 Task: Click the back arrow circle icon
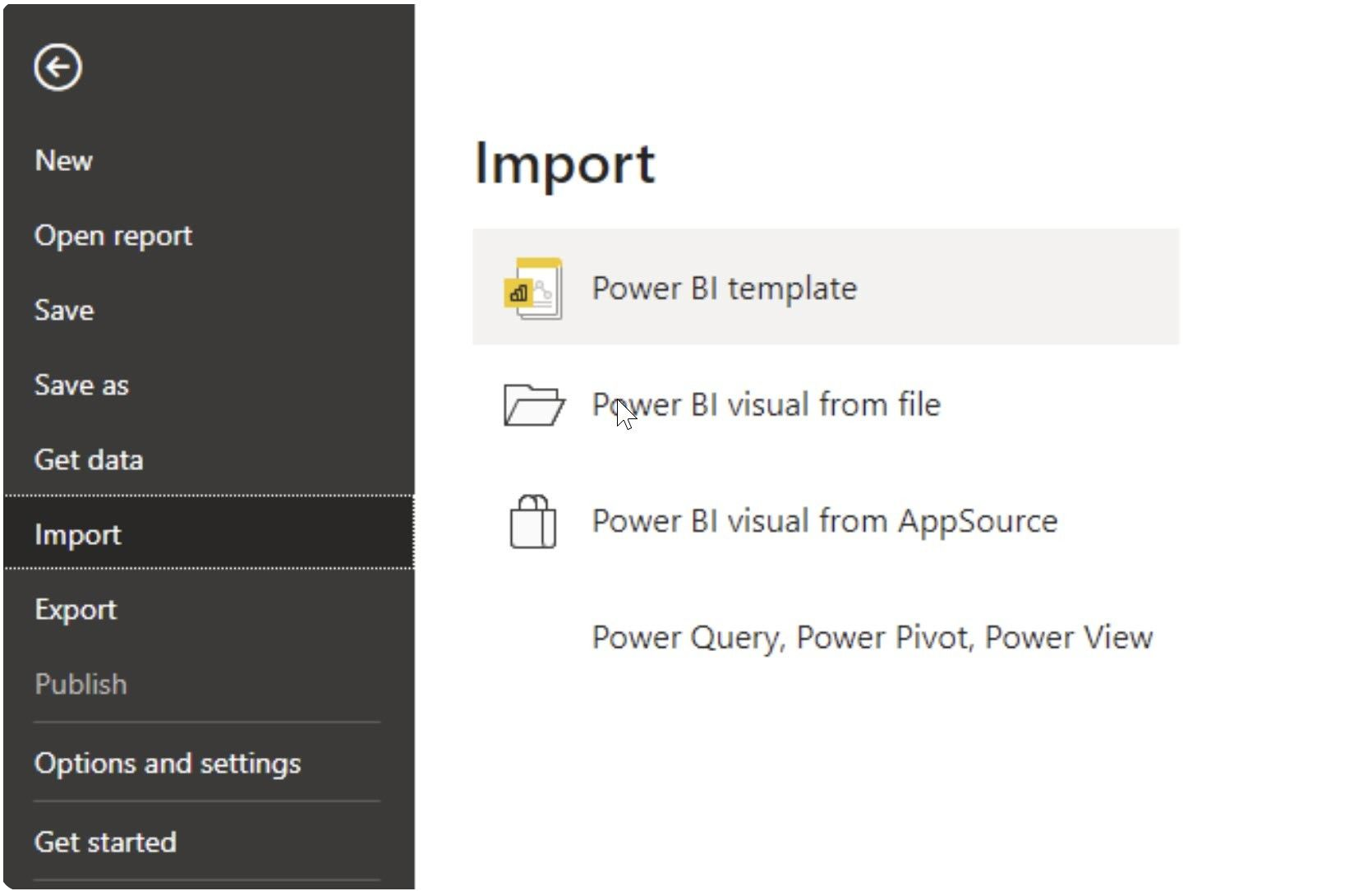point(58,67)
